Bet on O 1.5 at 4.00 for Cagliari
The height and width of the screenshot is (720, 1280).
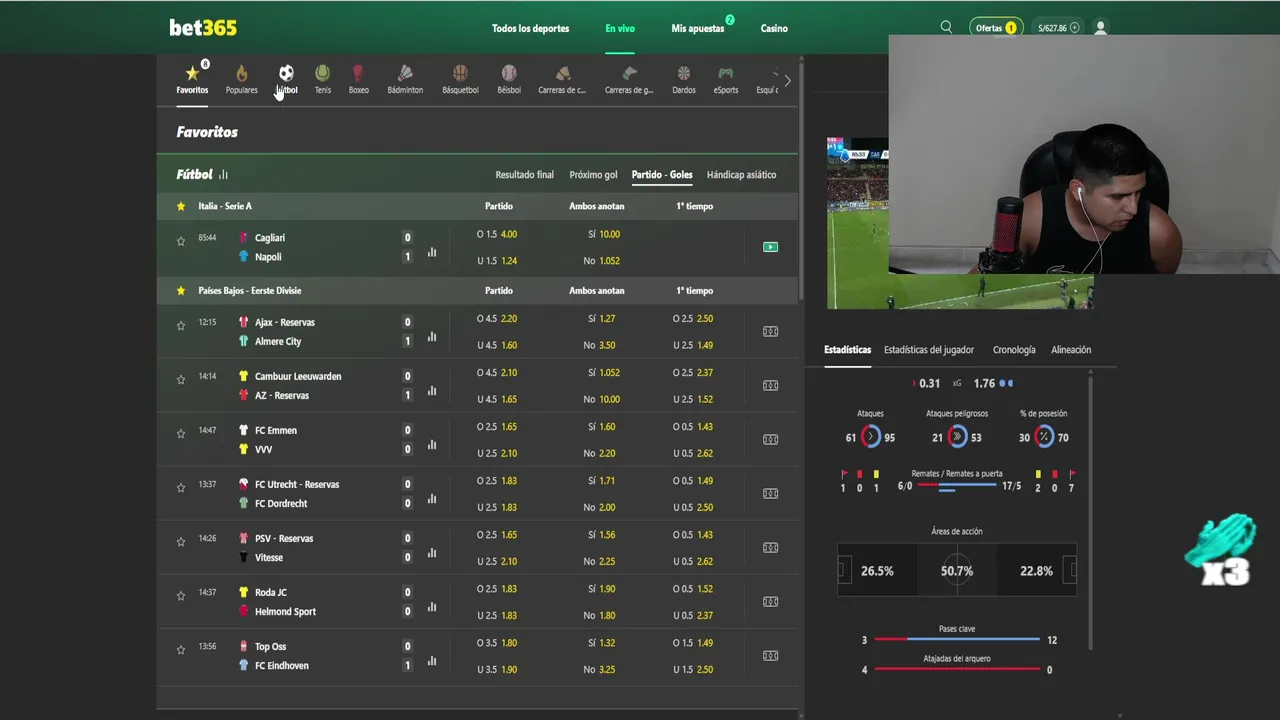pos(497,234)
